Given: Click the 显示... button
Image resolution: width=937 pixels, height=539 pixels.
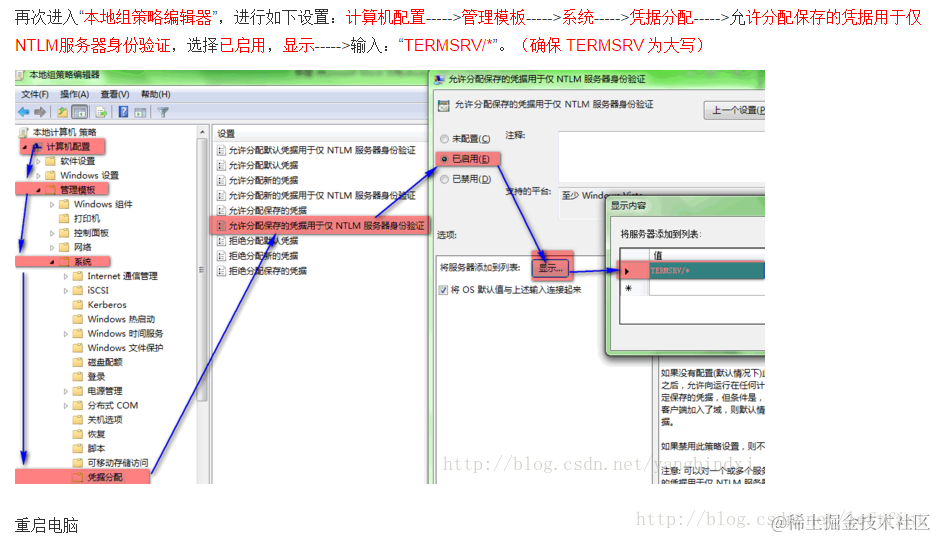Looking at the screenshot, I should tap(550, 268).
